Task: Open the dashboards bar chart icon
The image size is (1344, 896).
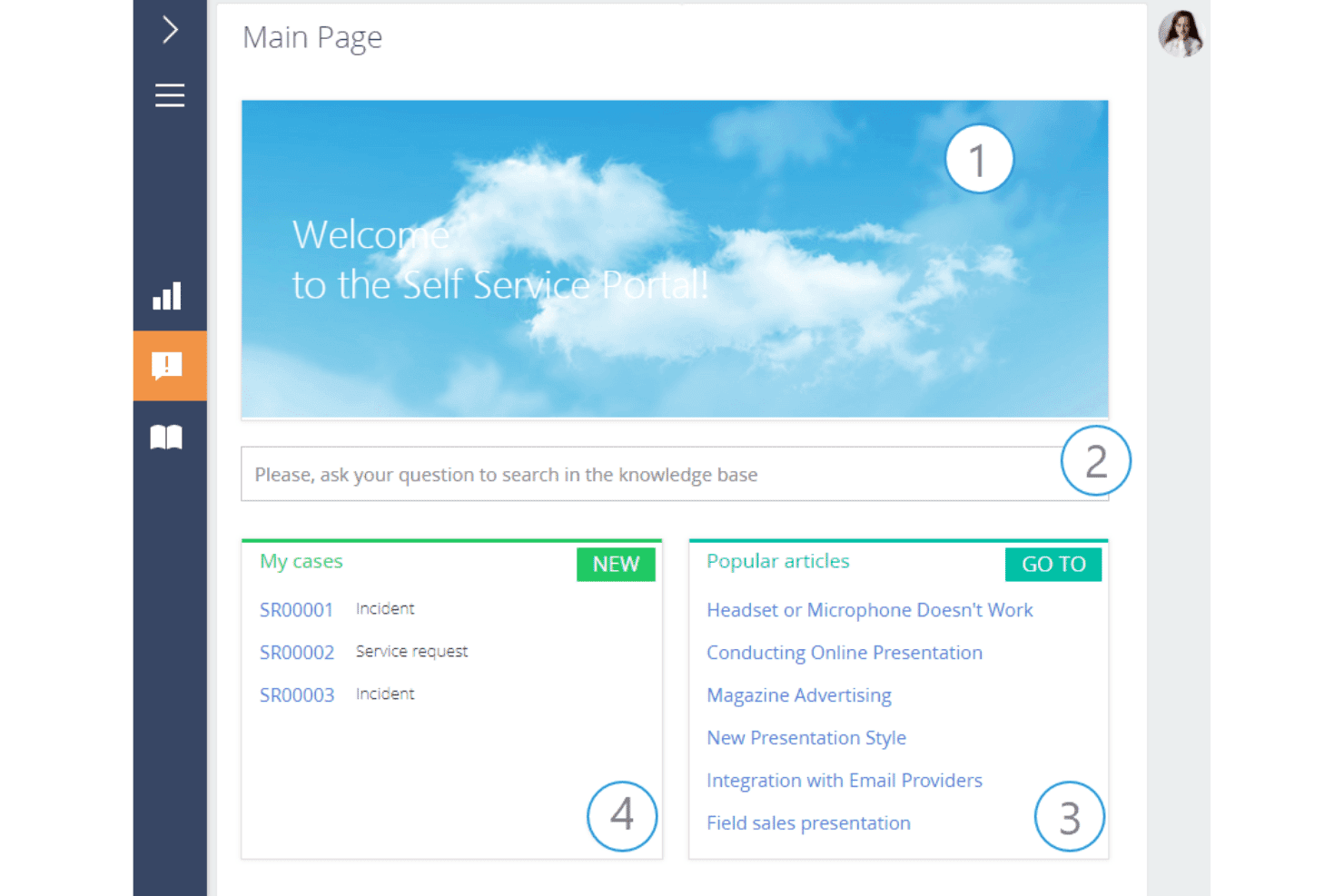Action: point(167,296)
